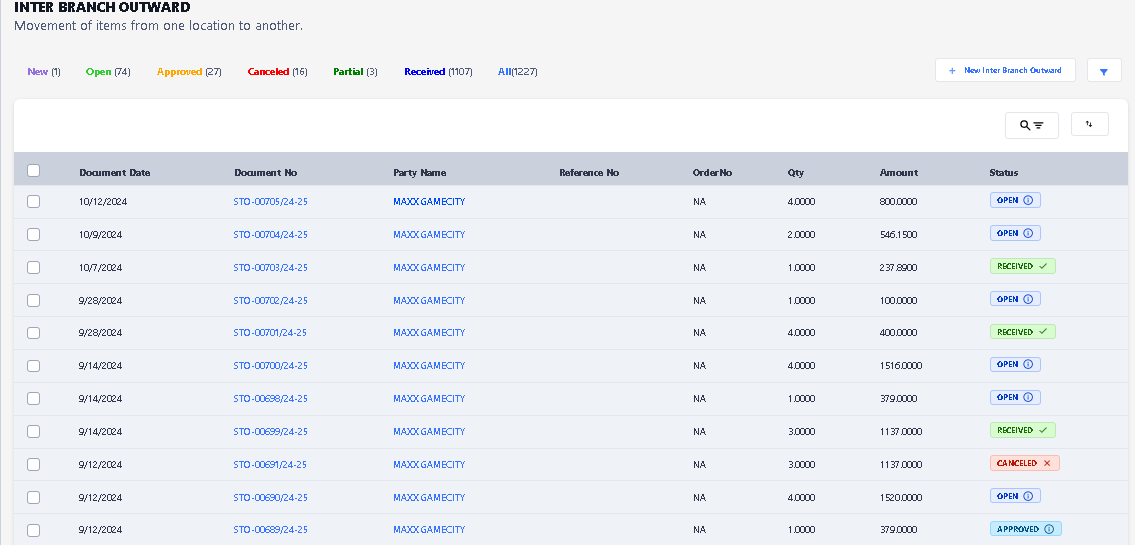Click X icon on the Canceled status badge
This screenshot has height=545, width=1135.
tap(1047, 464)
